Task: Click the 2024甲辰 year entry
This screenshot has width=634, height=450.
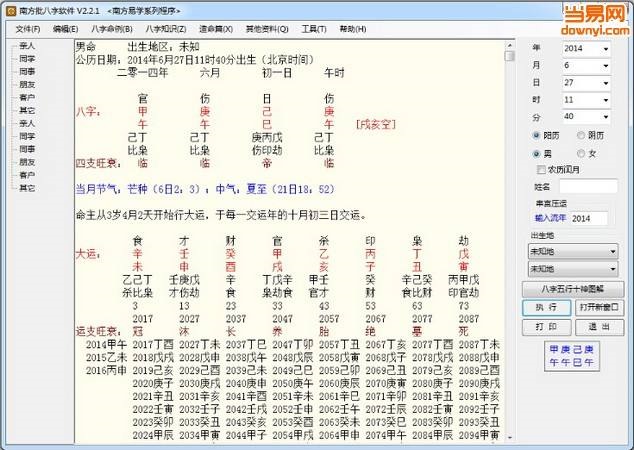Action: [x=153, y=435]
